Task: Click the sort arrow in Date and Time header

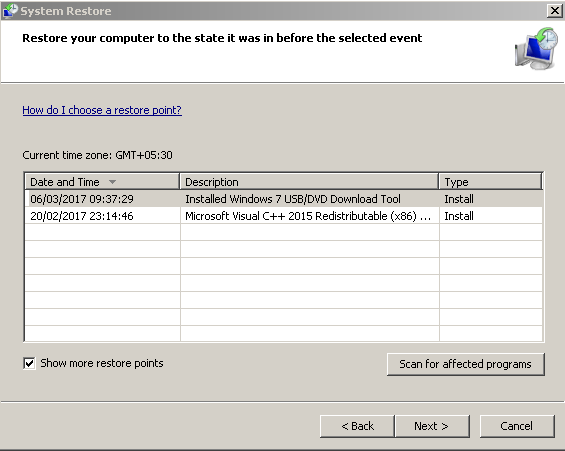Action: click(x=112, y=182)
